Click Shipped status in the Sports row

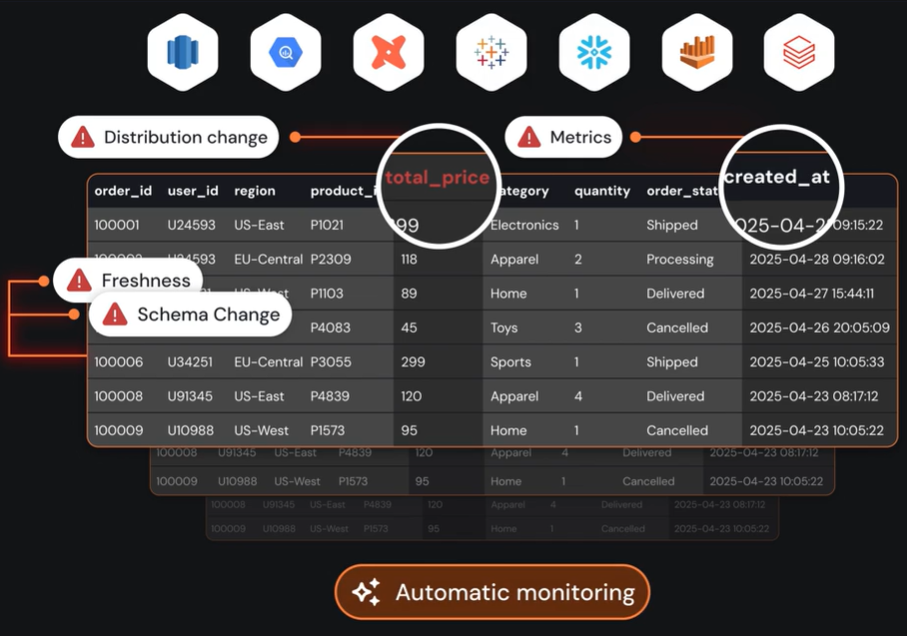(672, 362)
